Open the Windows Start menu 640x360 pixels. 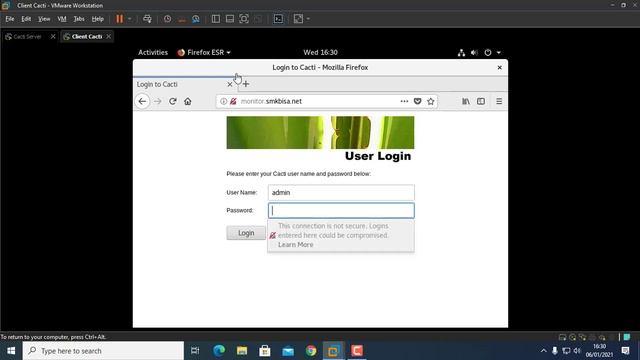[x=11, y=351]
